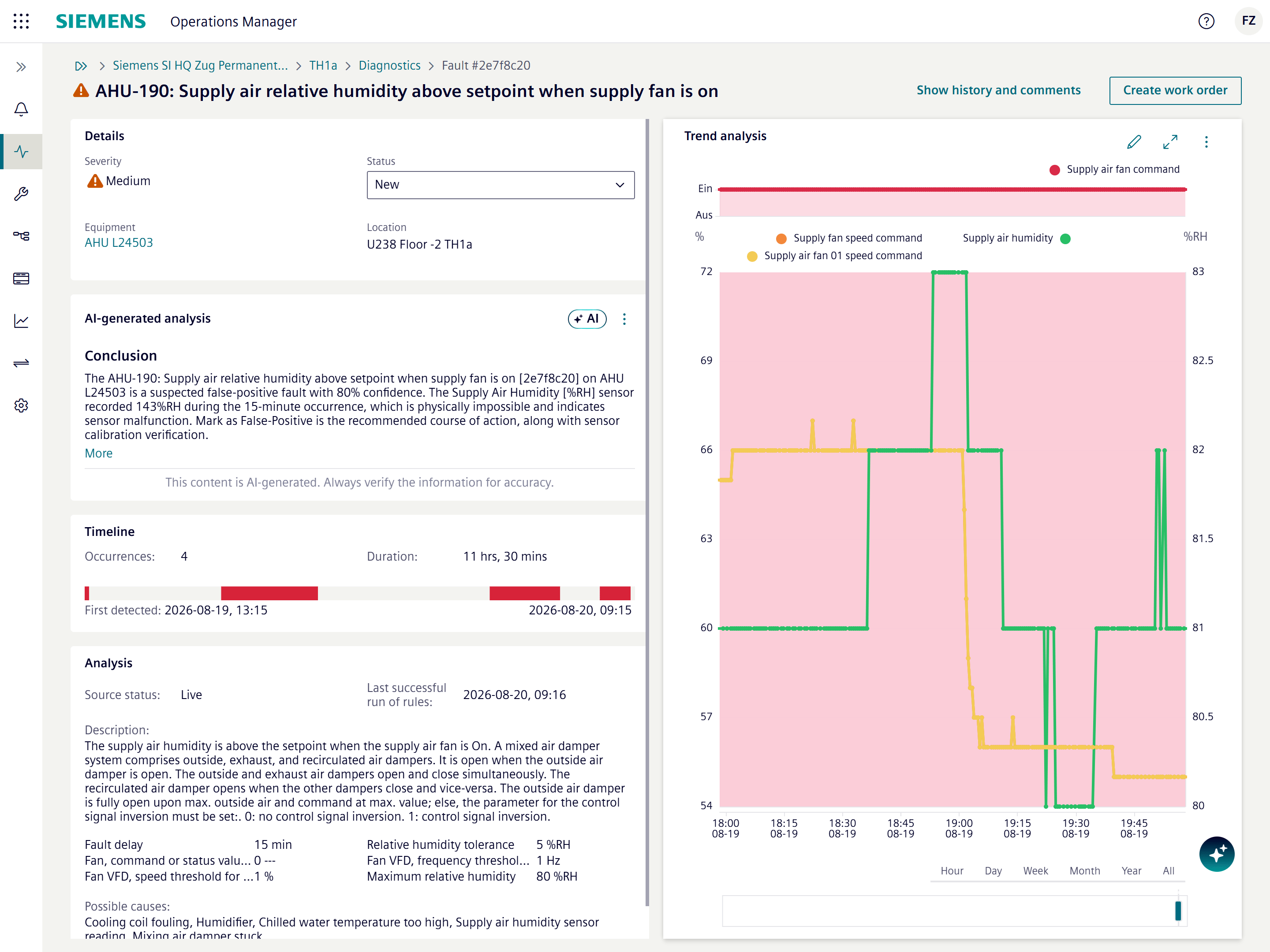Open the wrench maintenance icon in the sidebar
The height and width of the screenshot is (952, 1270).
[x=21, y=194]
